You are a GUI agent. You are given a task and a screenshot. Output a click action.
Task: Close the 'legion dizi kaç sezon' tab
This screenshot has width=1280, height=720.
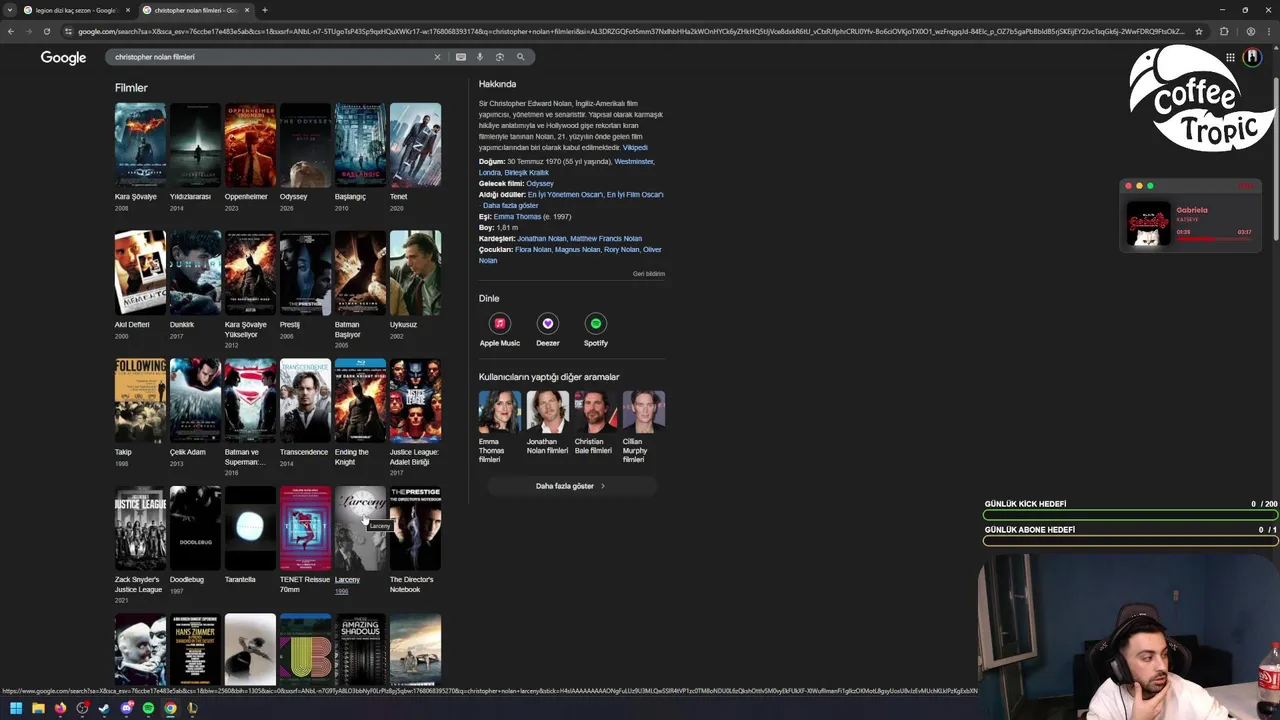click(128, 10)
